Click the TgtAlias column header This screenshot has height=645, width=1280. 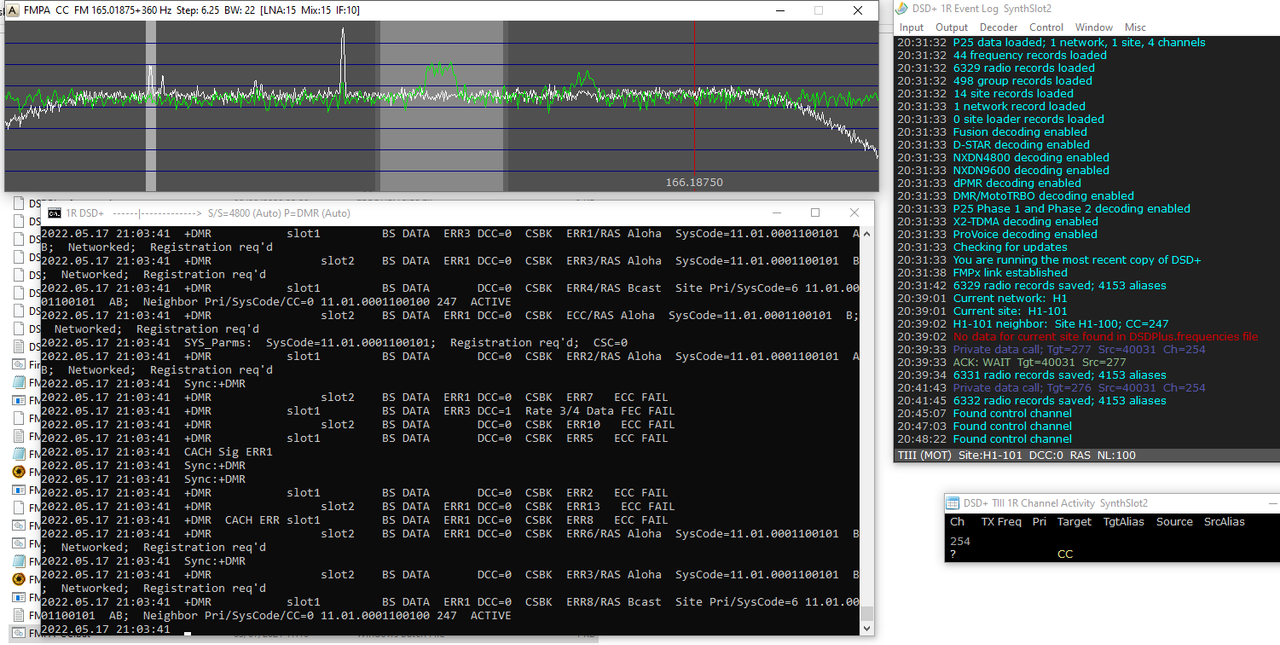click(1123, 522)
